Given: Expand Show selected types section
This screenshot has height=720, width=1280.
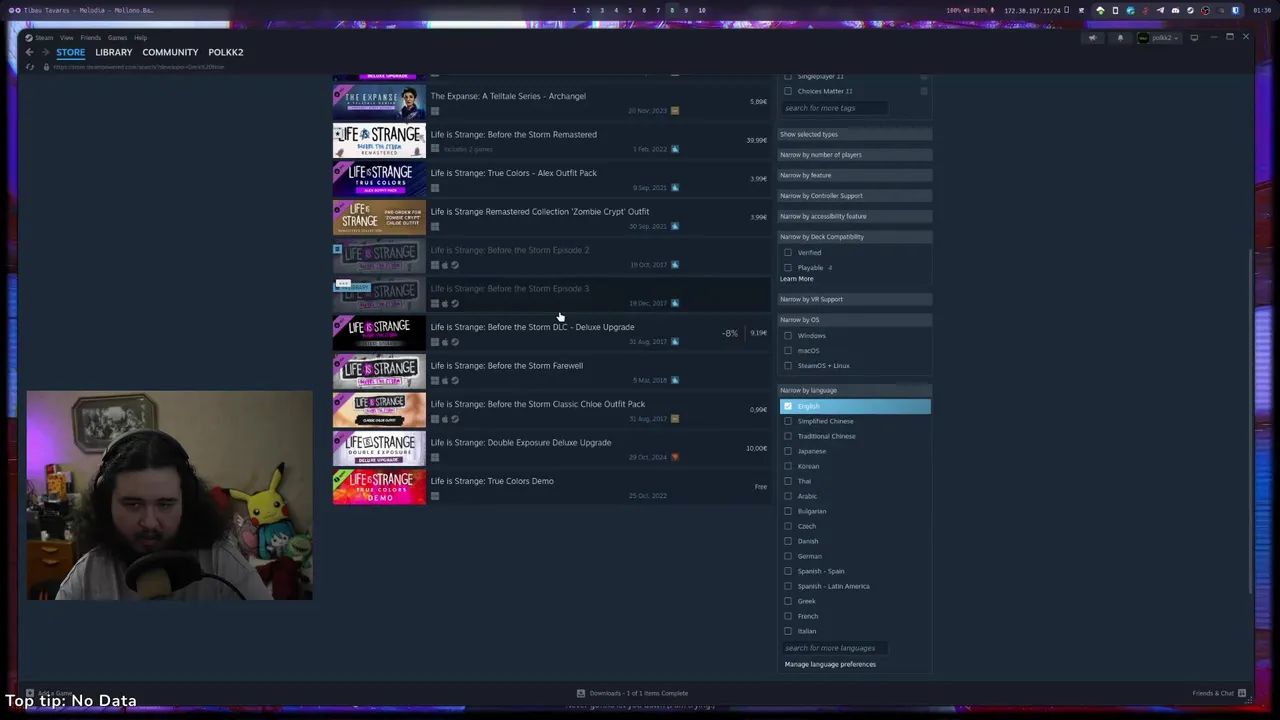Looking at the screenshot, I should pyautogui.click(x=855, y=134).
